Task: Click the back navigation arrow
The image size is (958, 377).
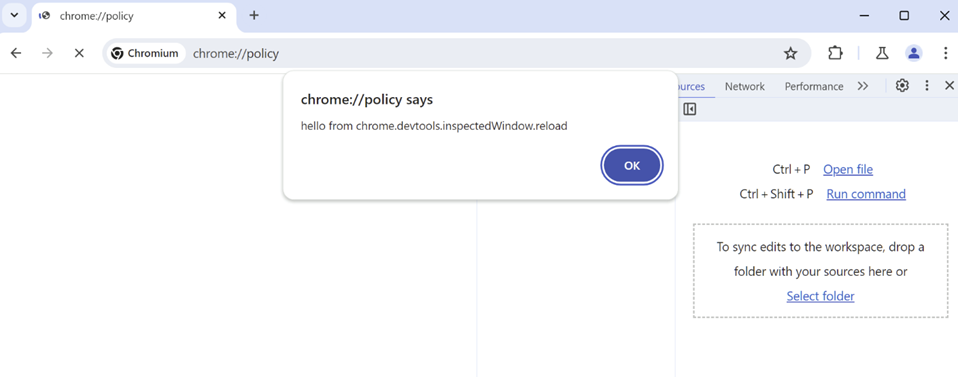Action: coord(16,53)
